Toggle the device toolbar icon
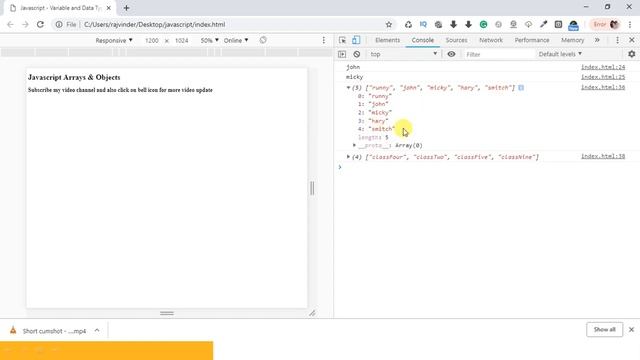Viewport: 640px width, 360px height. pyautogui.click(x=356, y=40)
